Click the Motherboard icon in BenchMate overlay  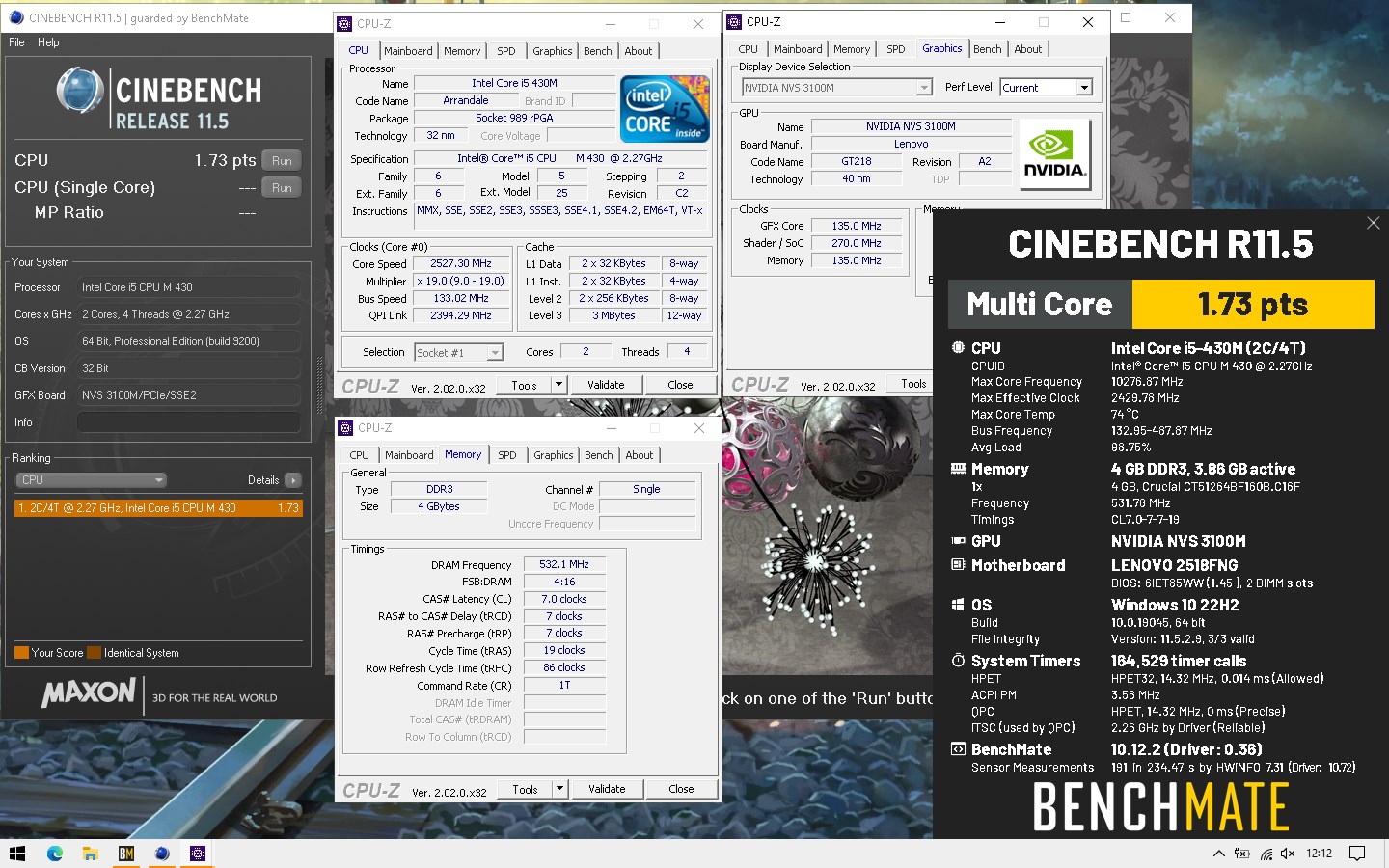[958, 565]
